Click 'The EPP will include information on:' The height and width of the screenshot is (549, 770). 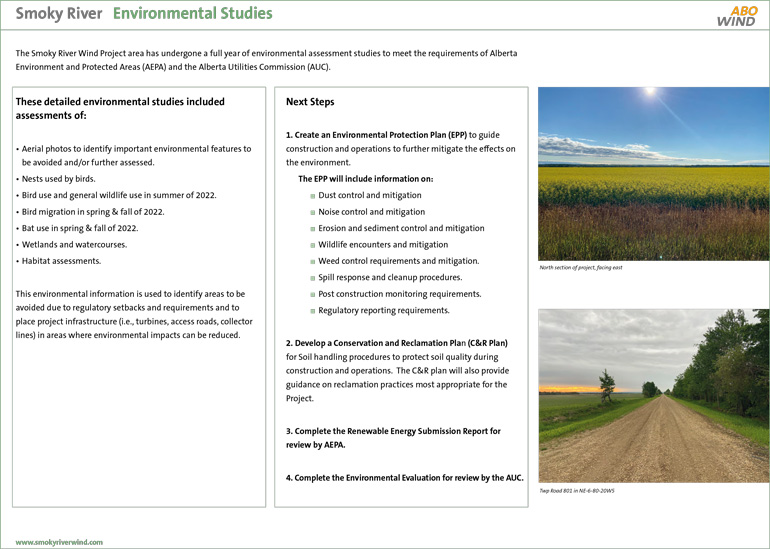(x=366, y=179)
